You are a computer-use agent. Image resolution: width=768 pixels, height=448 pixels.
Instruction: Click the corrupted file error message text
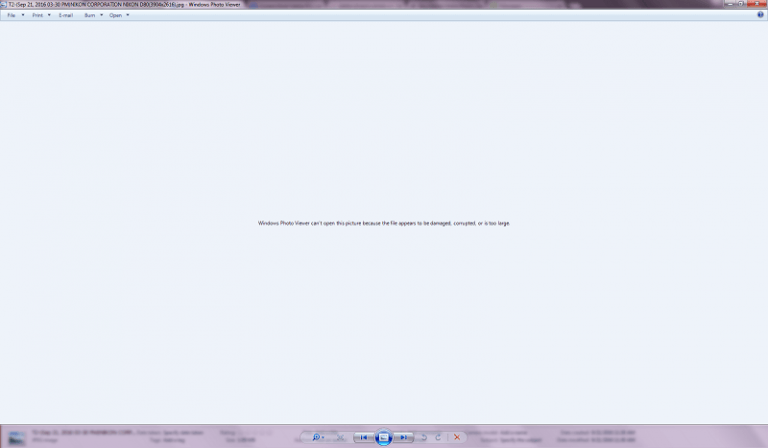pyautogui.click(x=384, y=223)
